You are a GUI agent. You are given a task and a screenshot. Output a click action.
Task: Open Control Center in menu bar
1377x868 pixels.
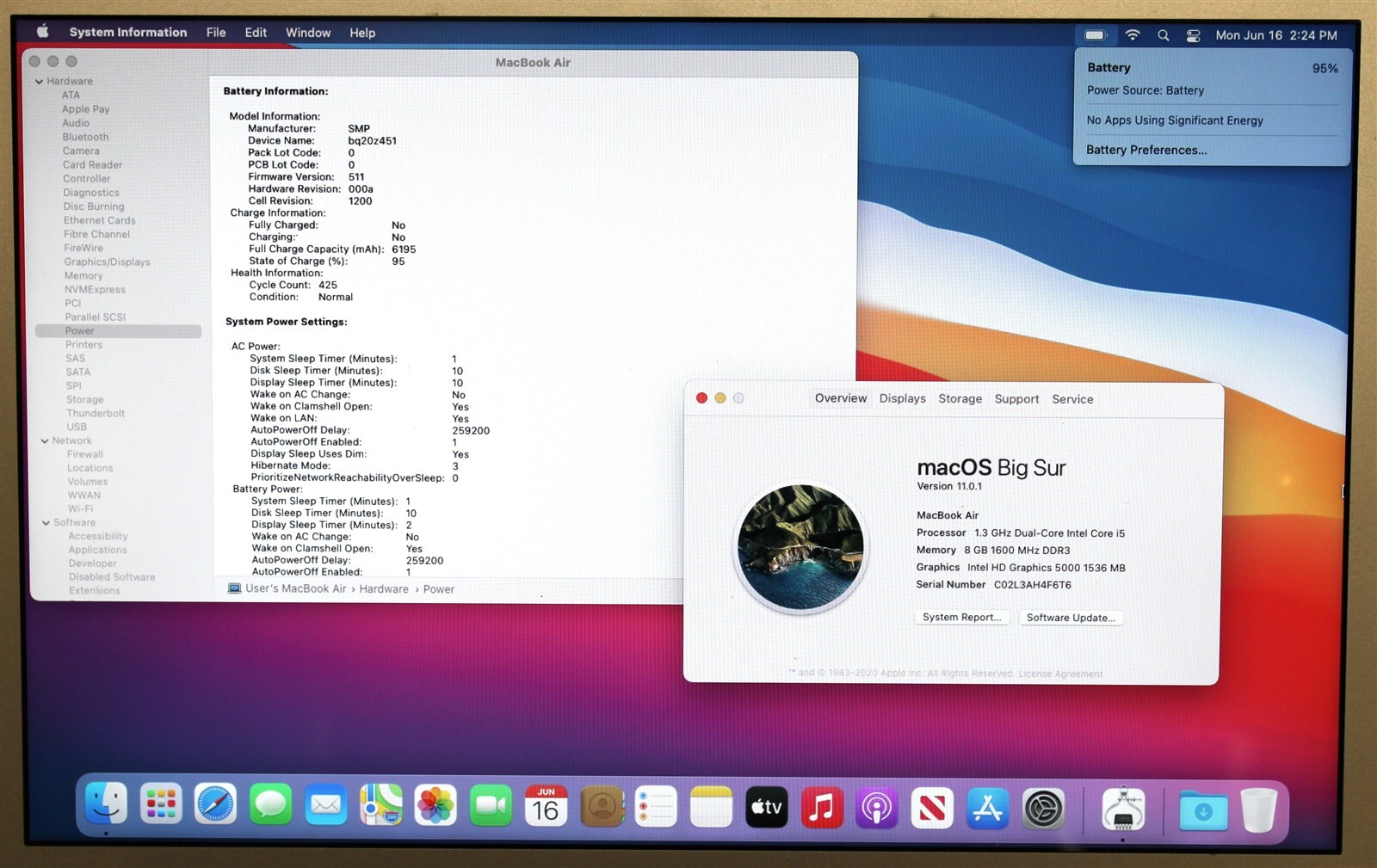1193,35
